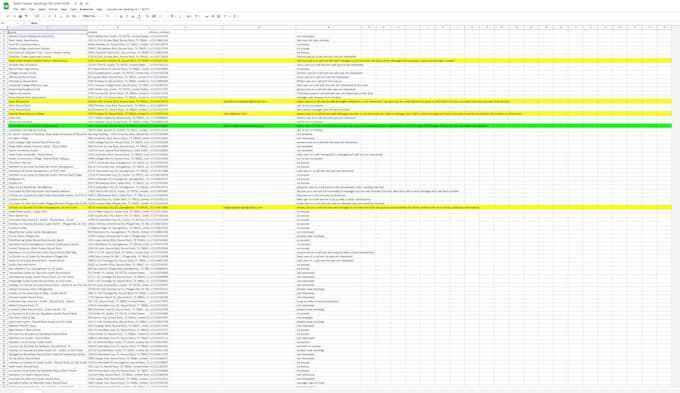Toggle strikethrough formatting

(x=133, y=16)
